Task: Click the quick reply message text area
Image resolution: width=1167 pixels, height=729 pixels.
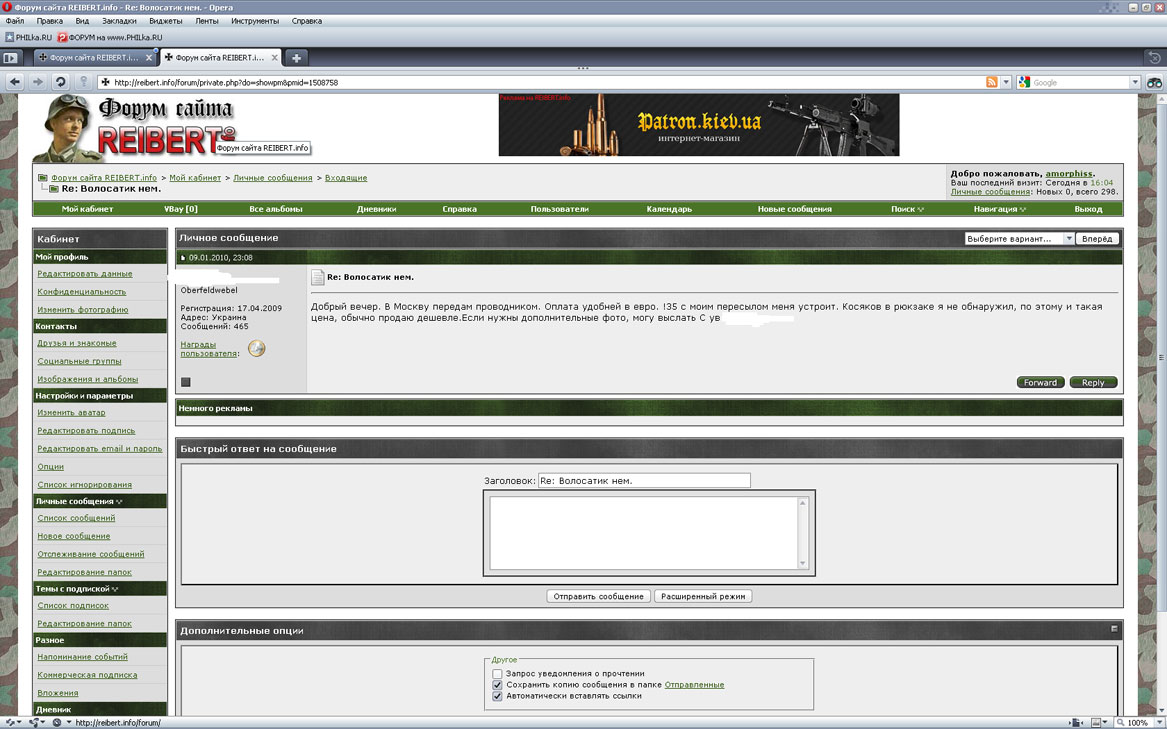Action: pyautogui.click(x=648, y=533)
